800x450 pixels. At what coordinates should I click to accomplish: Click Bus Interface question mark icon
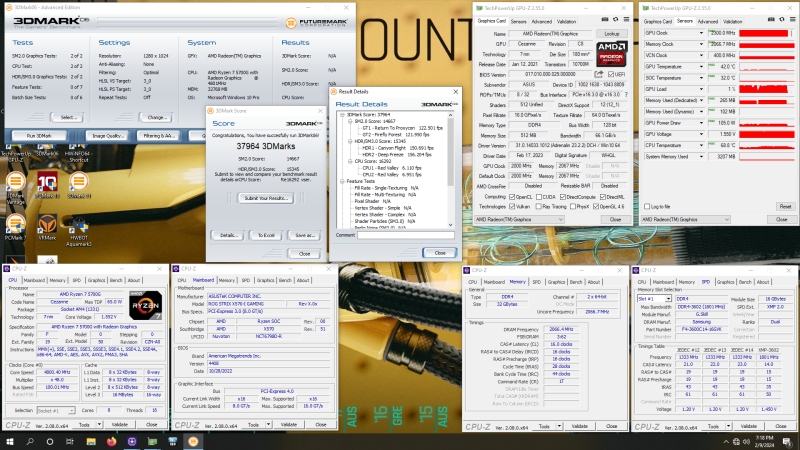point(626,95)
